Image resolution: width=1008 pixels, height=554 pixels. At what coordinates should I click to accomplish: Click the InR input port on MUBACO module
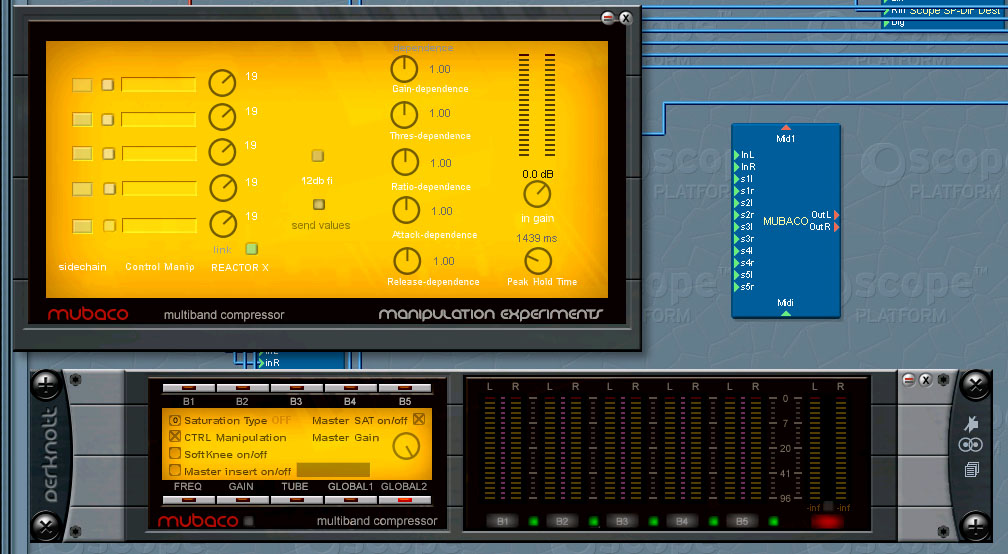(x=737, y=166)
